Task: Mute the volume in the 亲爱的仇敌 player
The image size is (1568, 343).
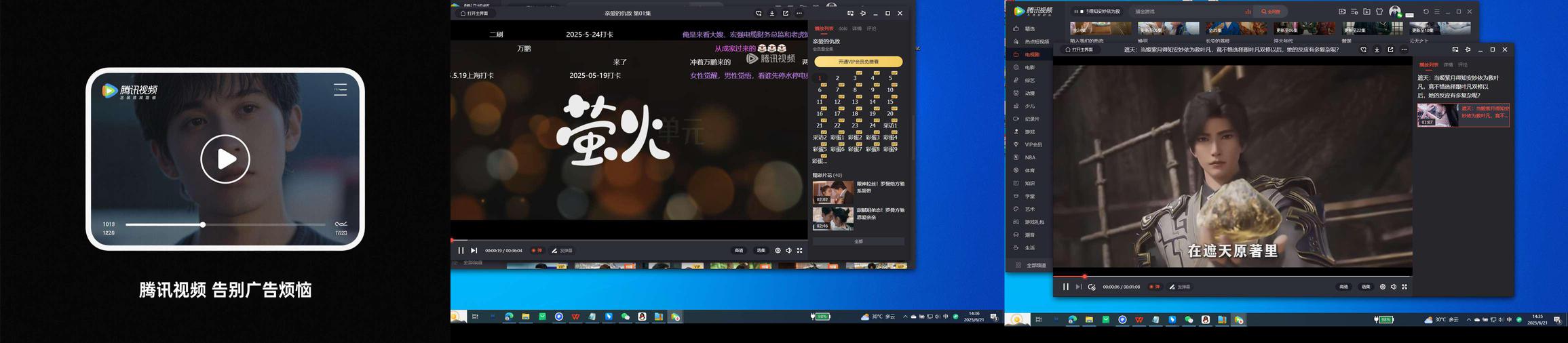Action: tap(788, 251)
